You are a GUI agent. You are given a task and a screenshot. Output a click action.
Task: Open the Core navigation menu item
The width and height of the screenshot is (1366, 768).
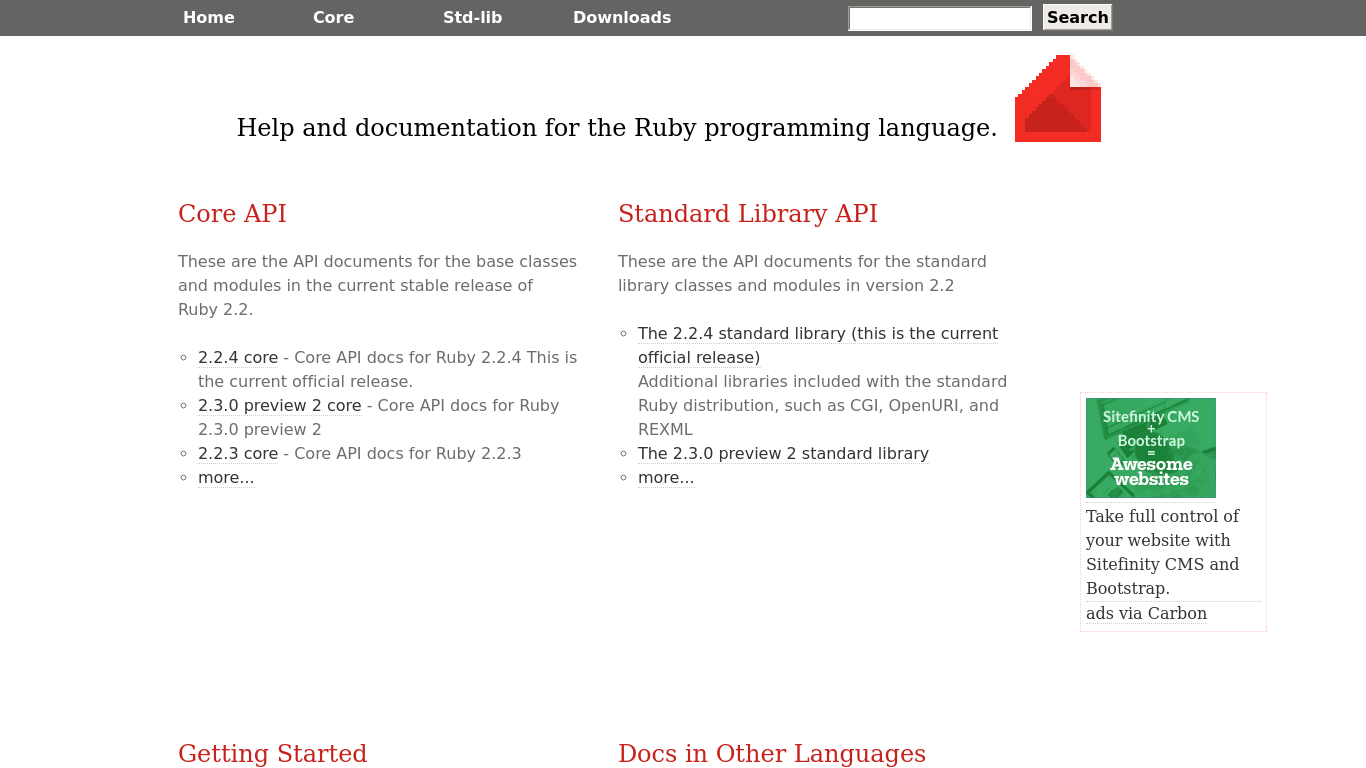click(333, 17)
